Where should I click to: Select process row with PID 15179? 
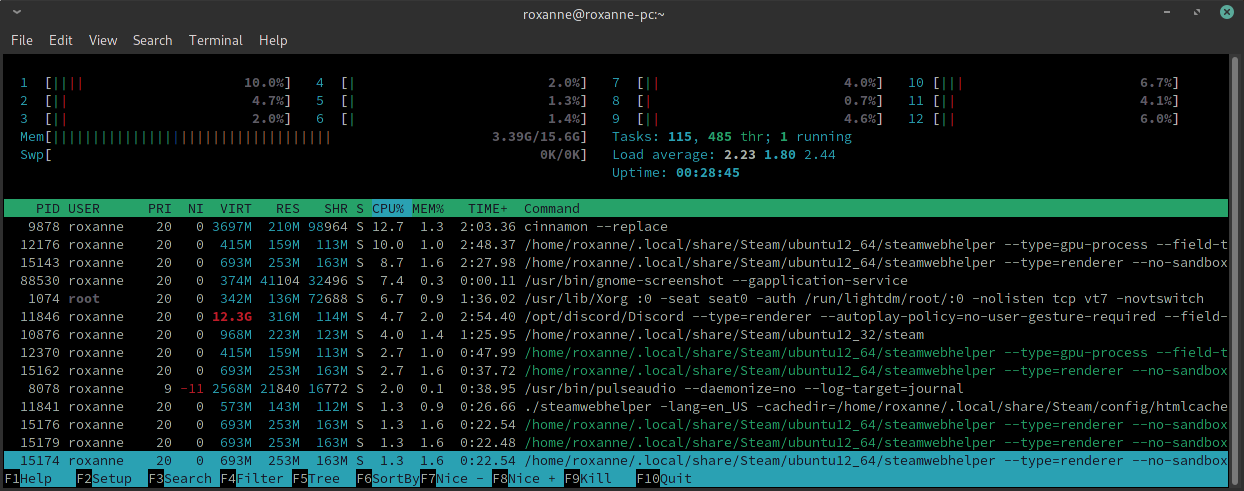click(616, 443)
